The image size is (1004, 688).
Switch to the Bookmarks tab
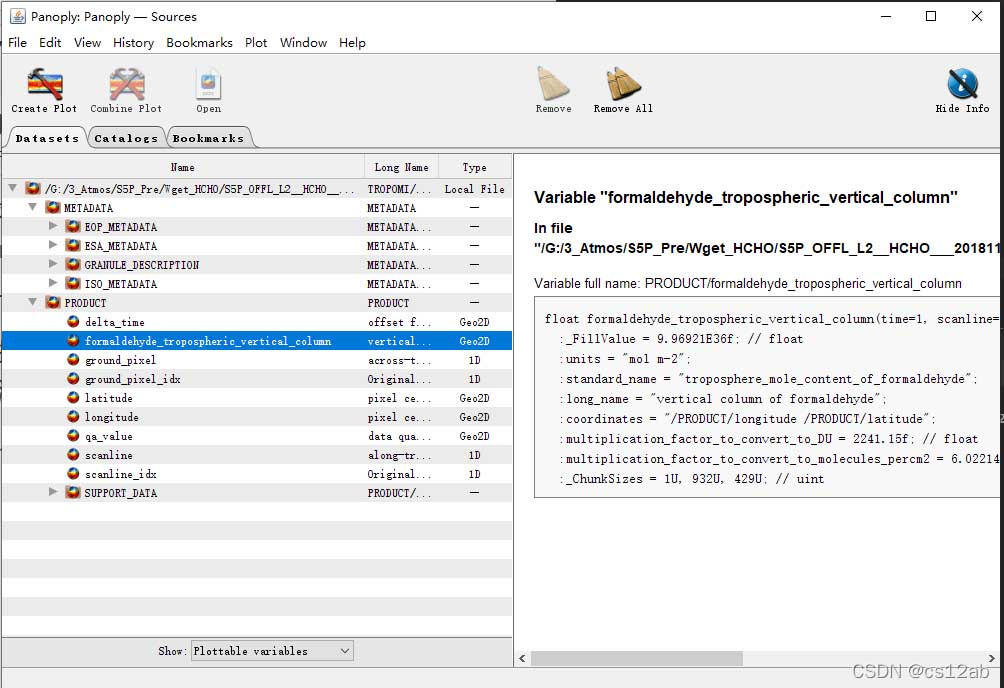[209, 138]
